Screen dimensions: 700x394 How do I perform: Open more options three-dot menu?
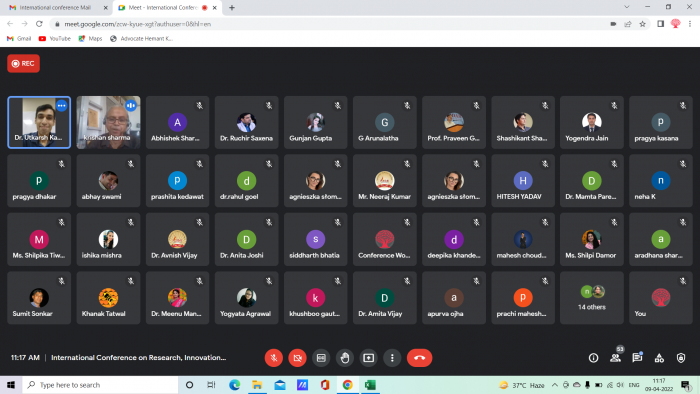pyautogui.click(x=392, y=358)
